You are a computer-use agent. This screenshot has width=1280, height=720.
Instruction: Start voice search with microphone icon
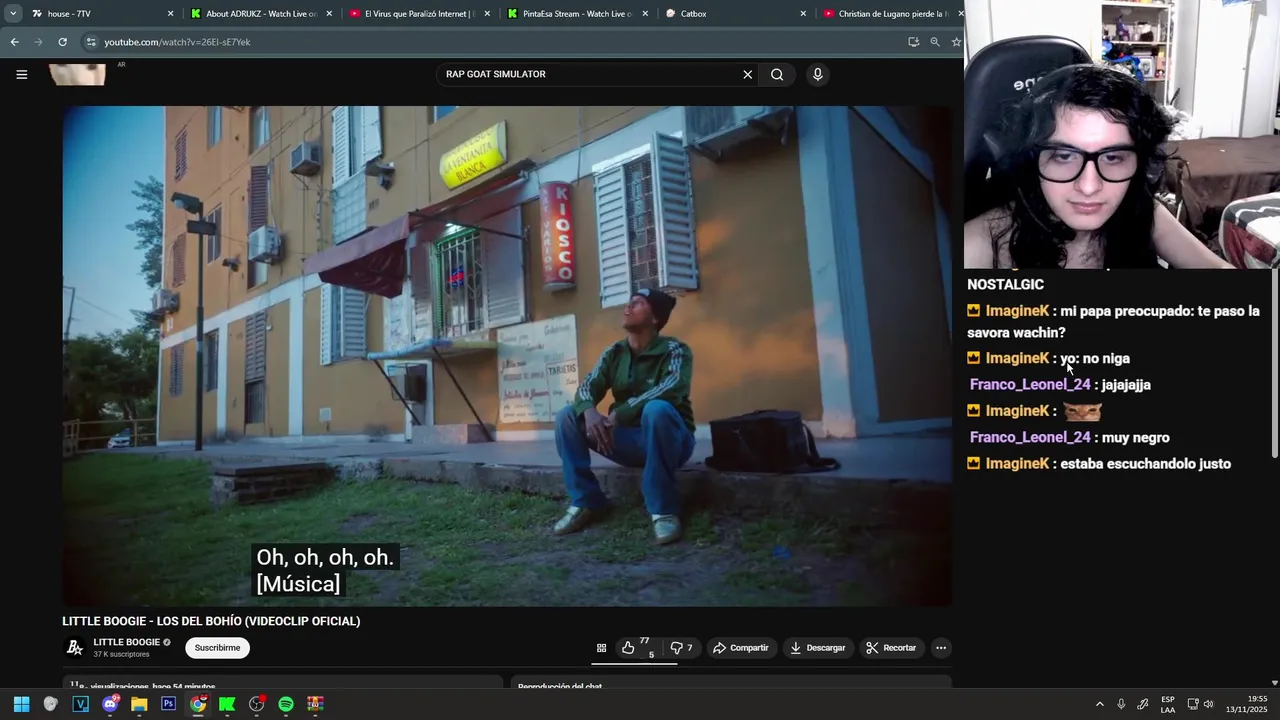tap(817, 74)
